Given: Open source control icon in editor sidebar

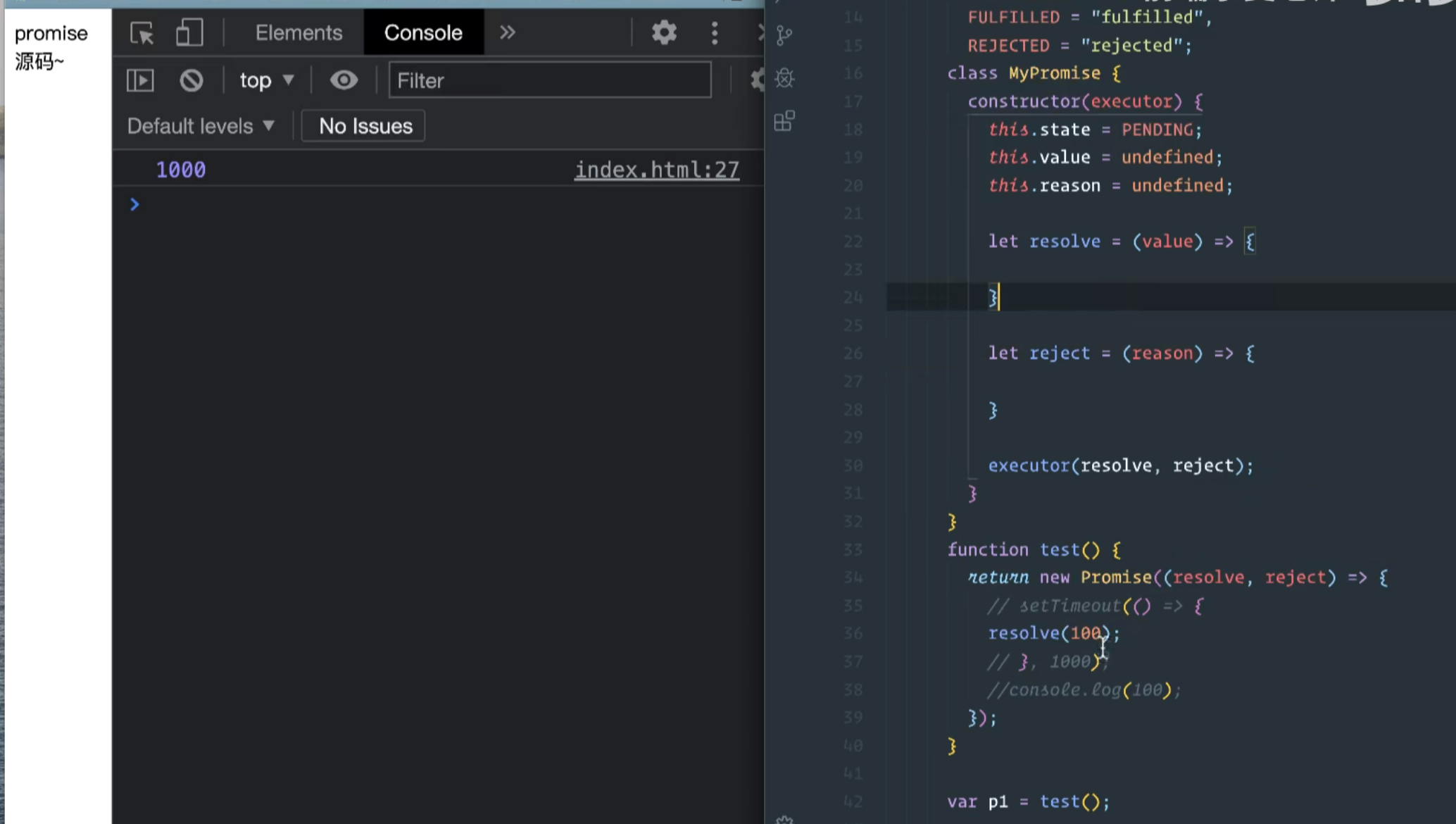Looking at the screenshot, I should click(x=784, y=35).
